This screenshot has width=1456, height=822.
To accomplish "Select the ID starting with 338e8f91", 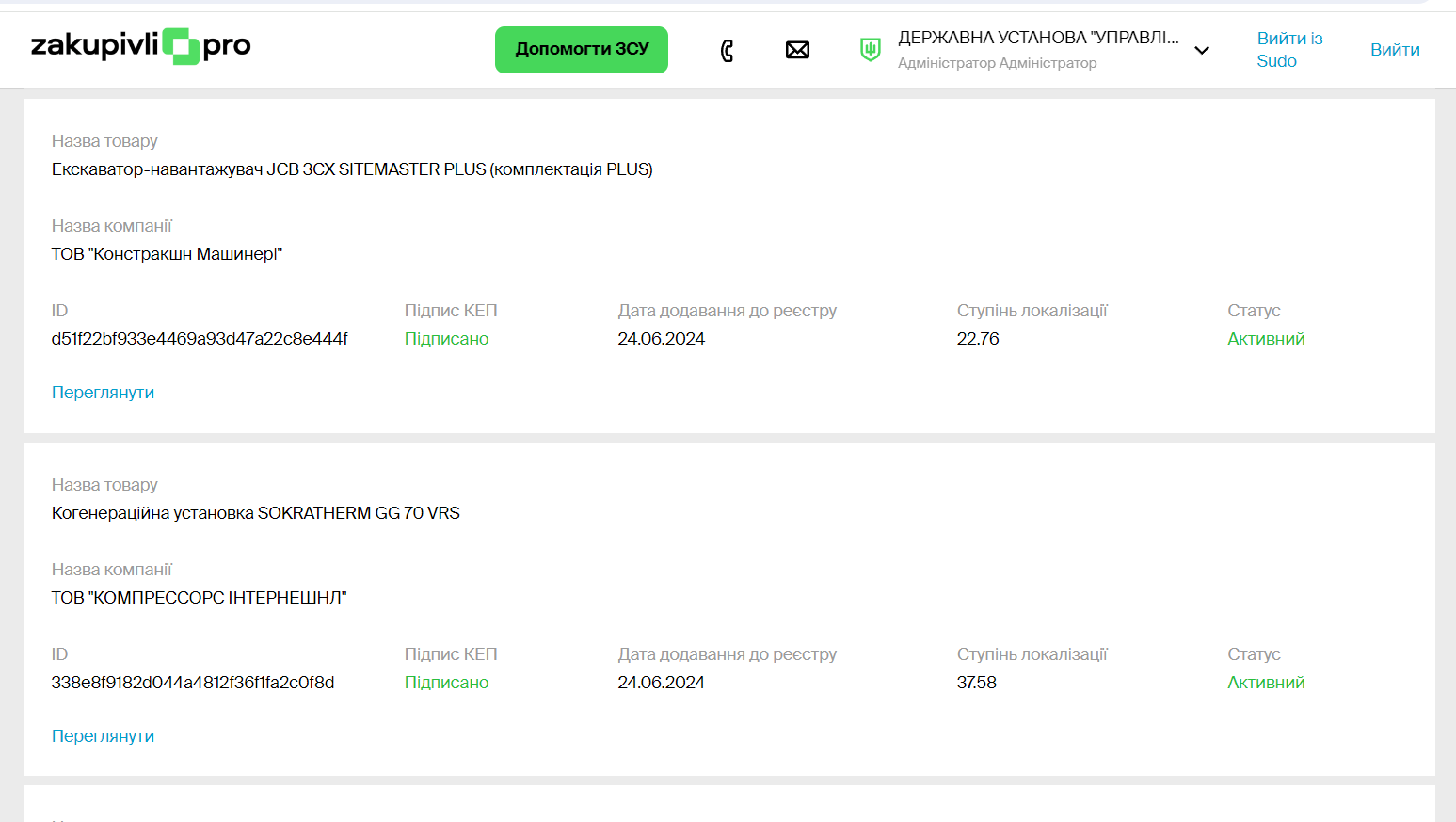I will pos(193,683).
